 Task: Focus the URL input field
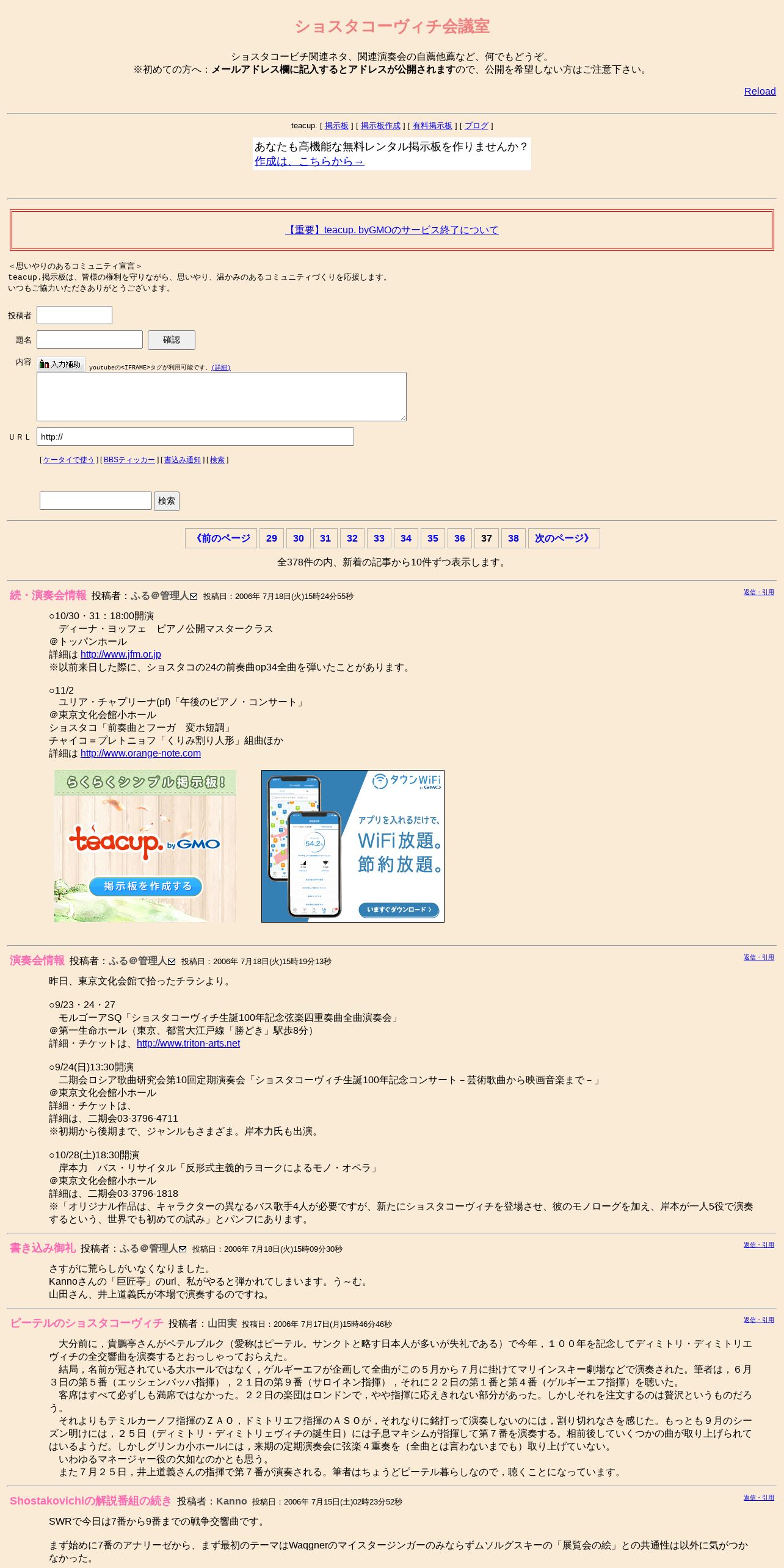195,437
